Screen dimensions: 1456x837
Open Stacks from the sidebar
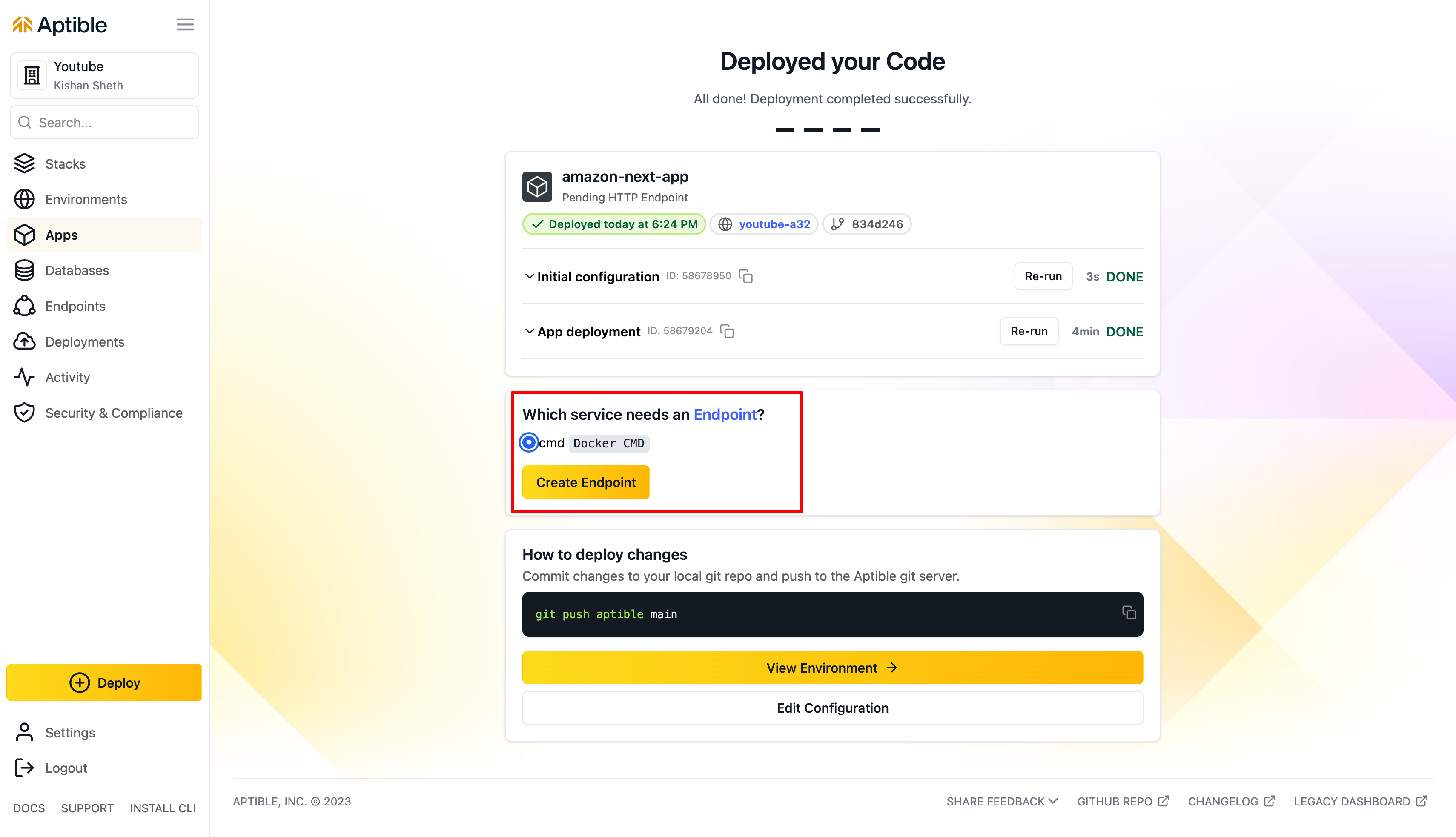click(x=65, y=164)
